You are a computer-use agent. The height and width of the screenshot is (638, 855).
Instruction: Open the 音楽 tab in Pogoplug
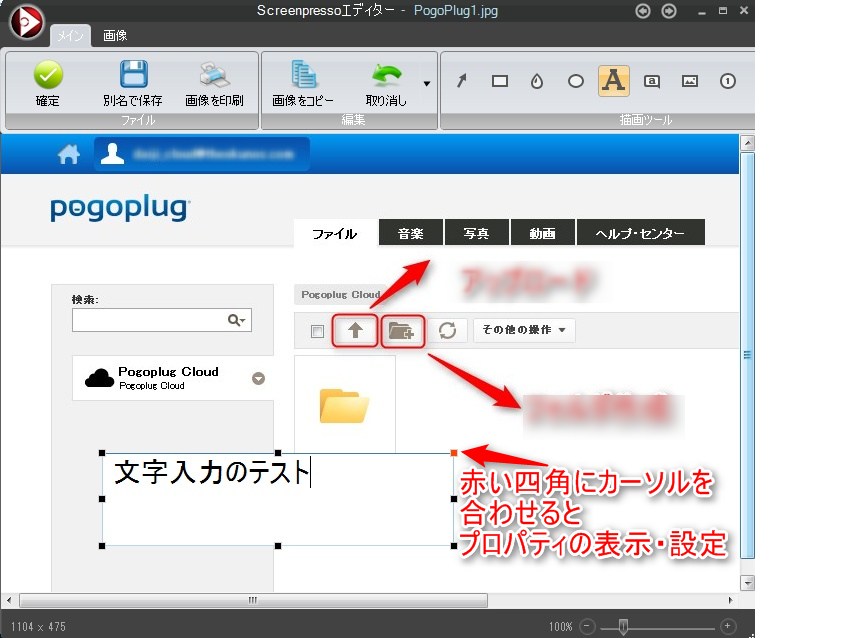(x=411, y=233)
